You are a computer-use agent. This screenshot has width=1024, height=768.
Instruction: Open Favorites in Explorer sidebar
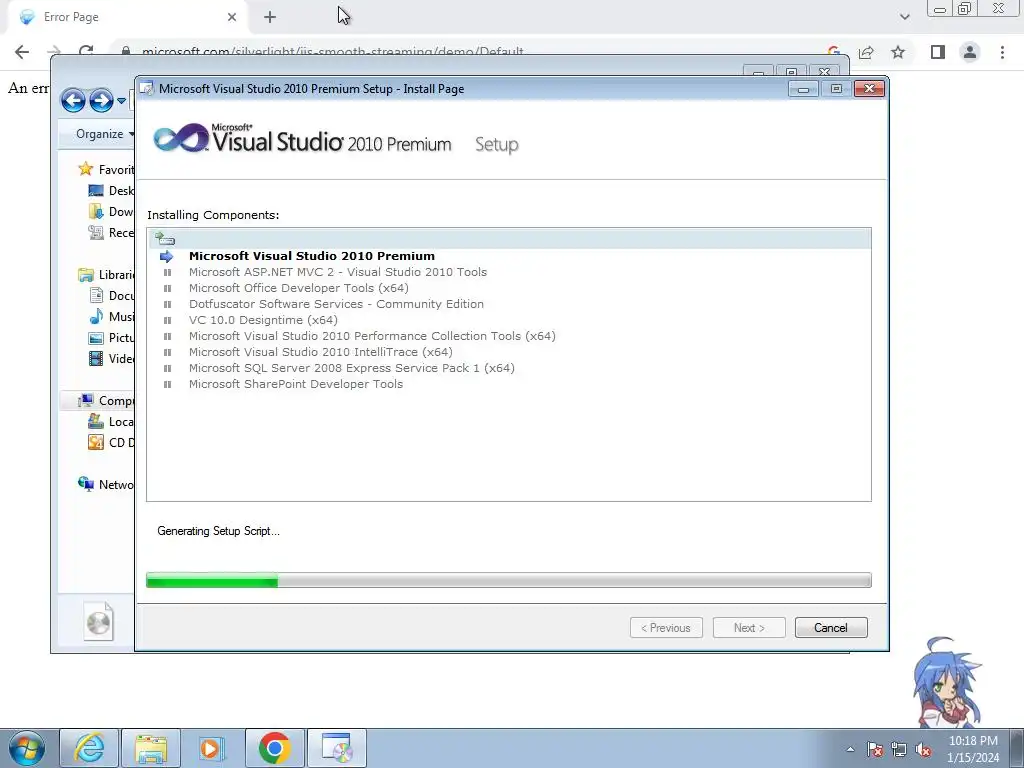(x=106, y=169)
